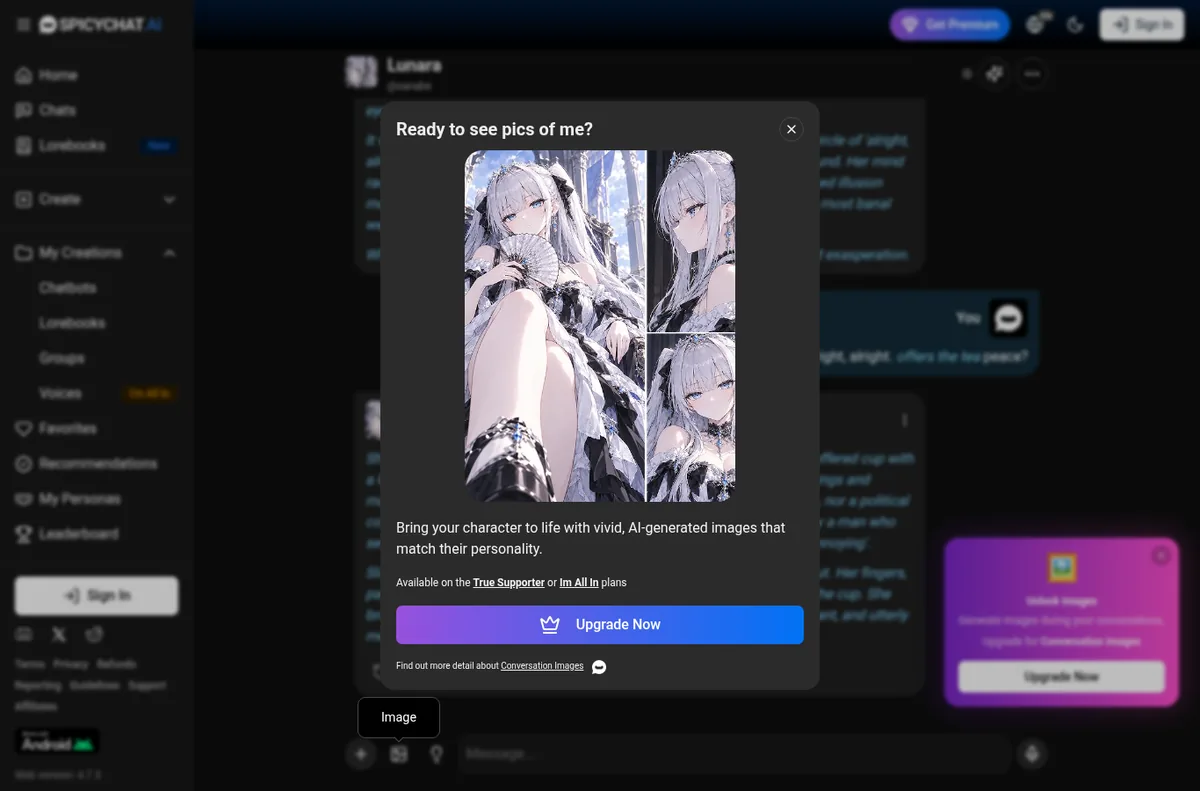Close the Unlock Images promo card
The width and height of the screenshot is (1200, 791).
1160,556
